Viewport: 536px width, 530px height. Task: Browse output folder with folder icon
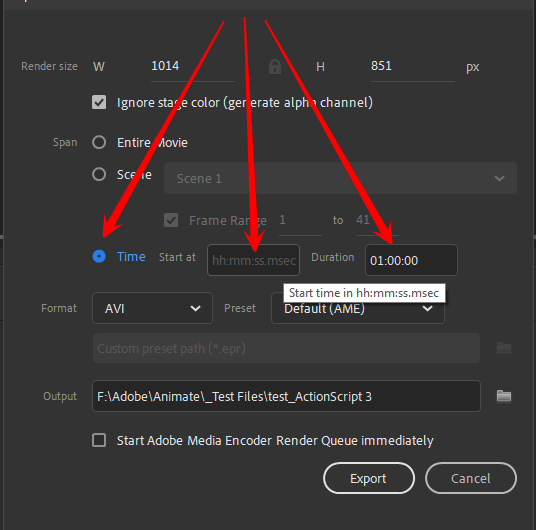[x=504, y=396]
